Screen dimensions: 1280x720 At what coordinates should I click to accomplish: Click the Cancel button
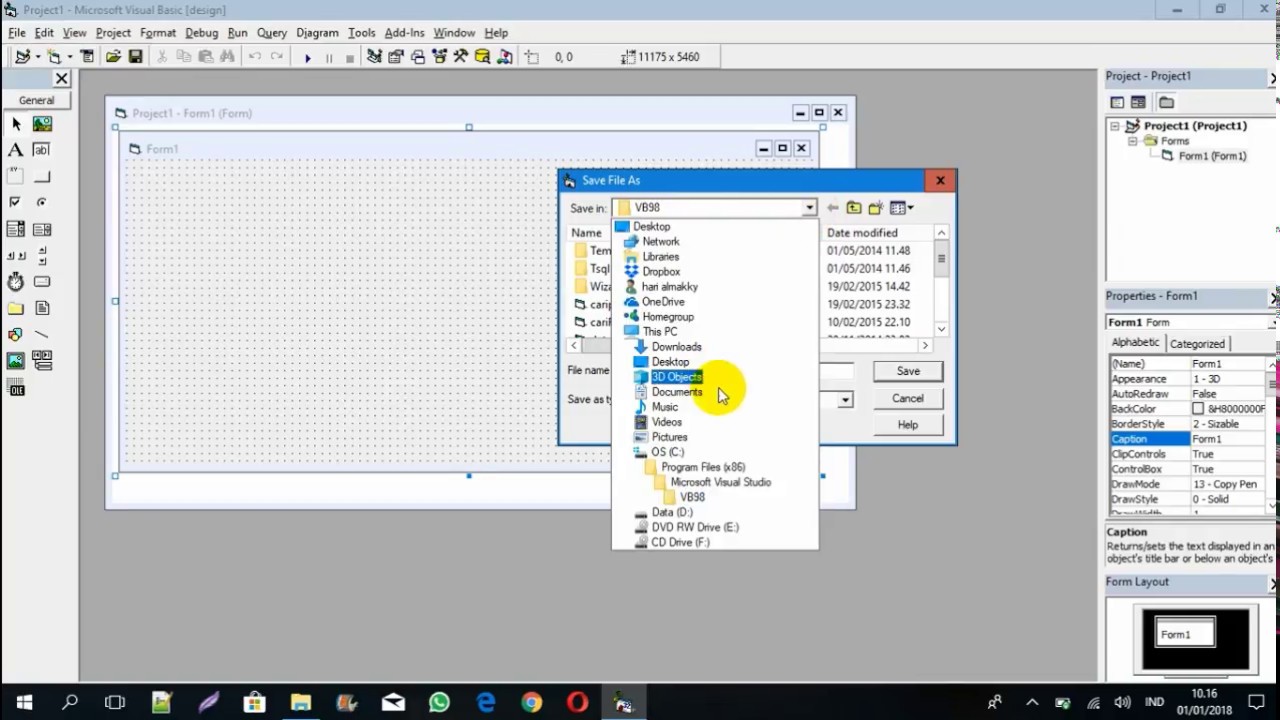[x=908, y=398]
